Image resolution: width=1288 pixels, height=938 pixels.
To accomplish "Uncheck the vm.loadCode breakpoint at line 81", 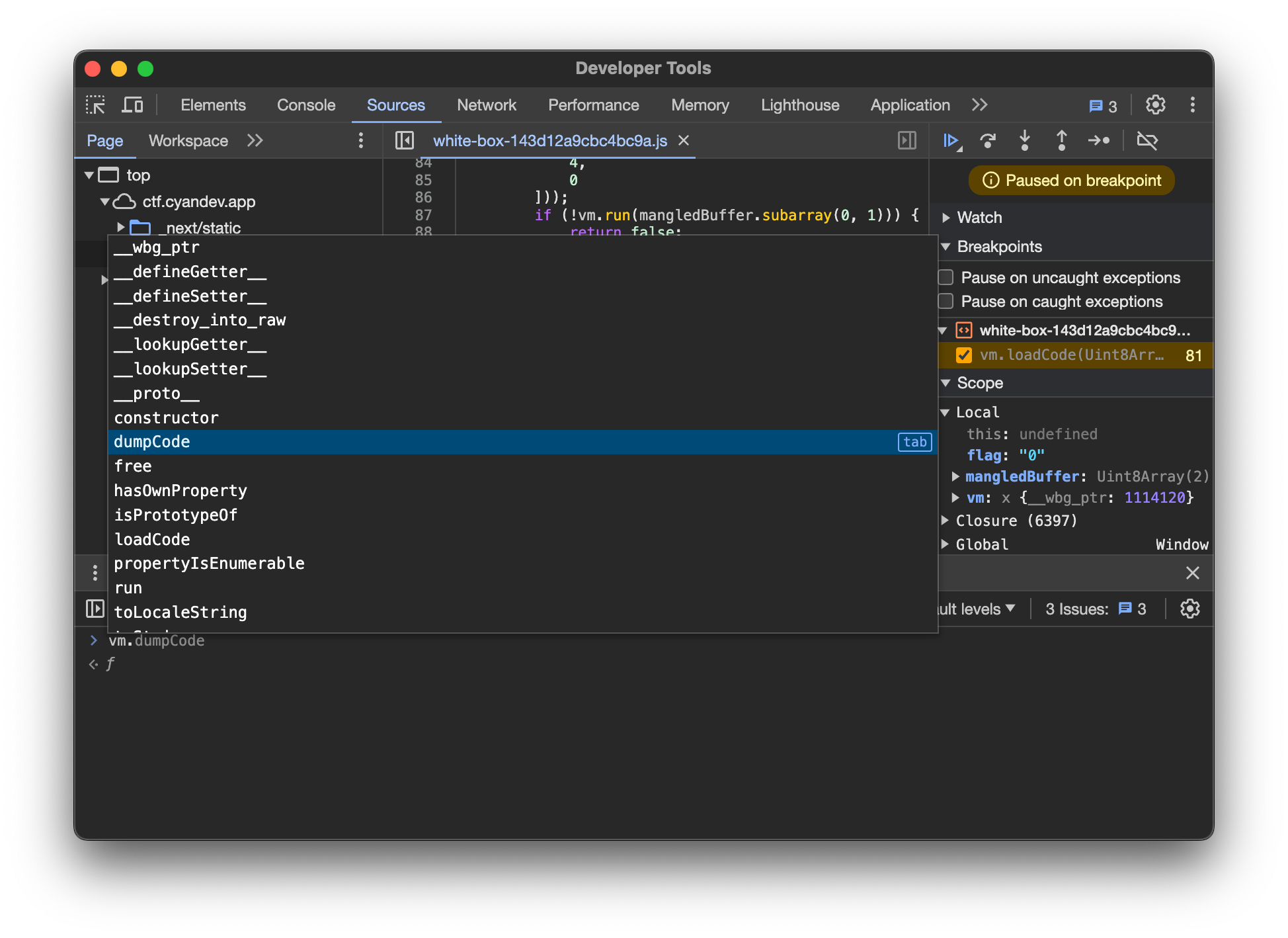I will tap(964, 355).
